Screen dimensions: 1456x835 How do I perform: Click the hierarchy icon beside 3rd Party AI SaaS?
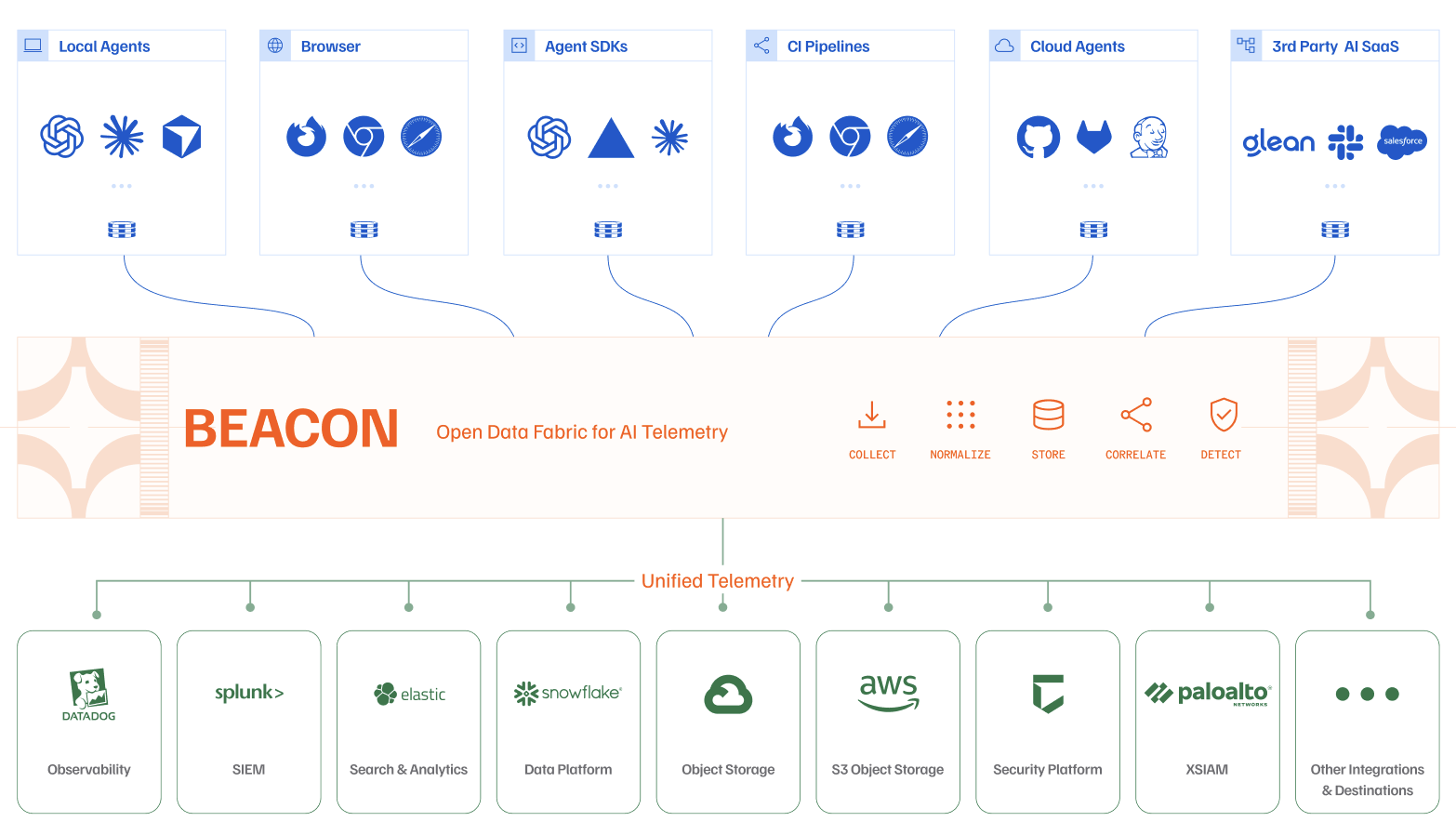tap(1246, 45)
